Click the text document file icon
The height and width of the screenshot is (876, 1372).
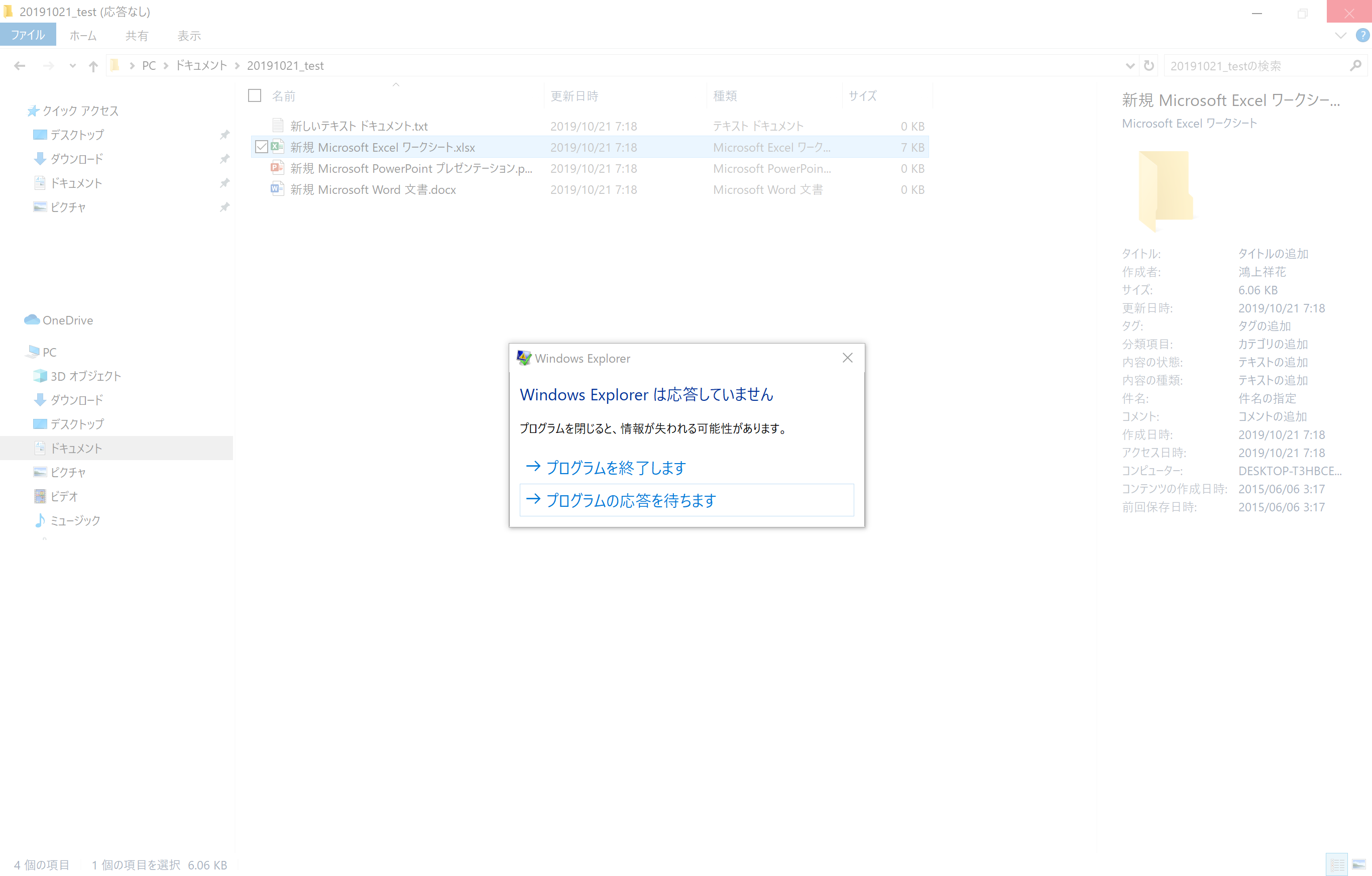pos(278,126)
